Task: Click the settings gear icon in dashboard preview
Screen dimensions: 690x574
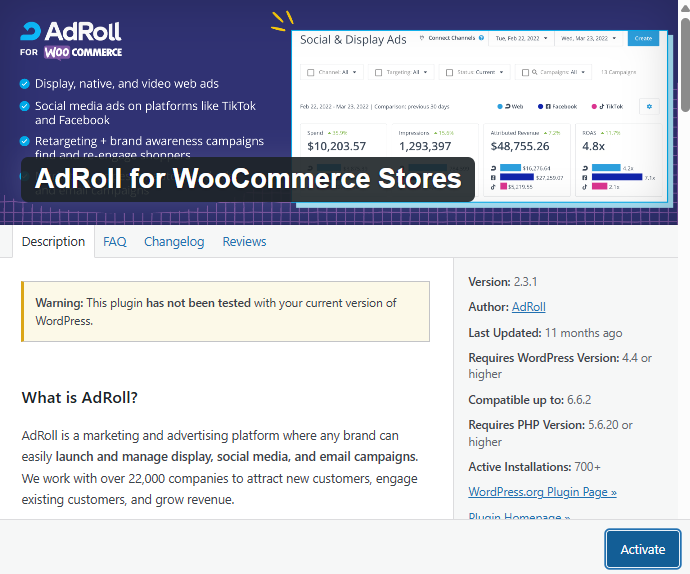Action: tap(649, 106)
